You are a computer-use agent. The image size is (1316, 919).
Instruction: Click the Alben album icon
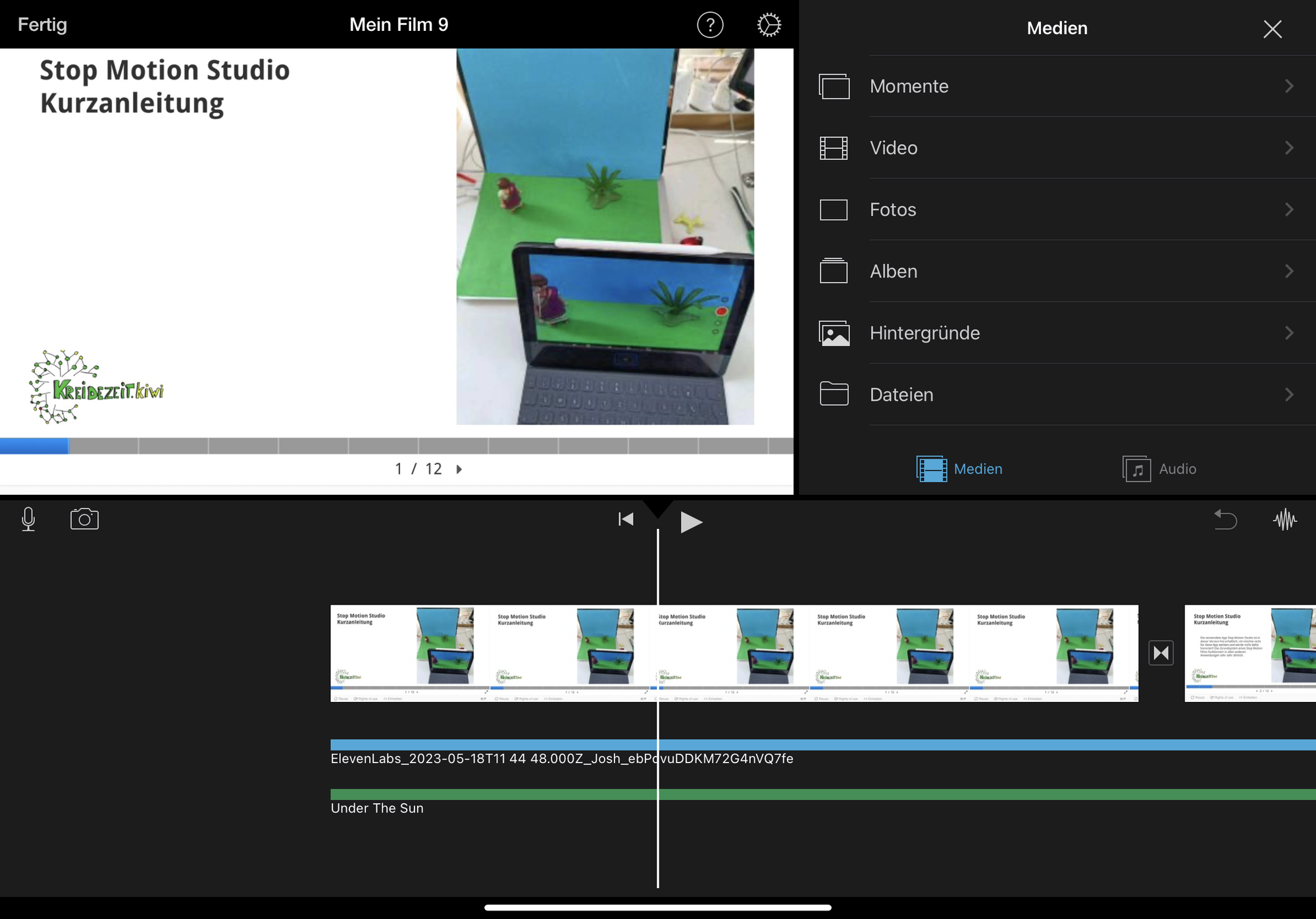834,270
